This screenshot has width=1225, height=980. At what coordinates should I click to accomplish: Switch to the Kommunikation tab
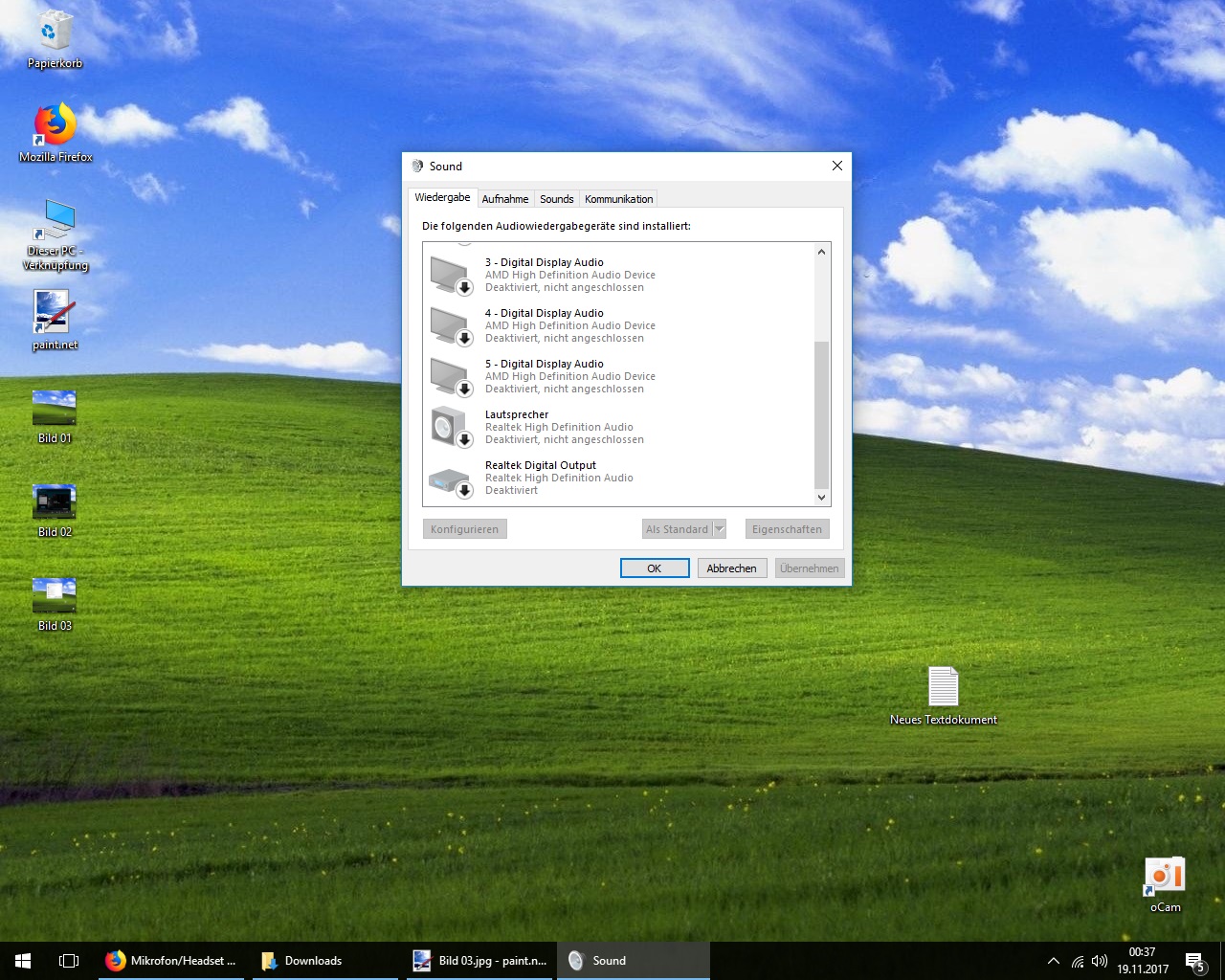619,199
